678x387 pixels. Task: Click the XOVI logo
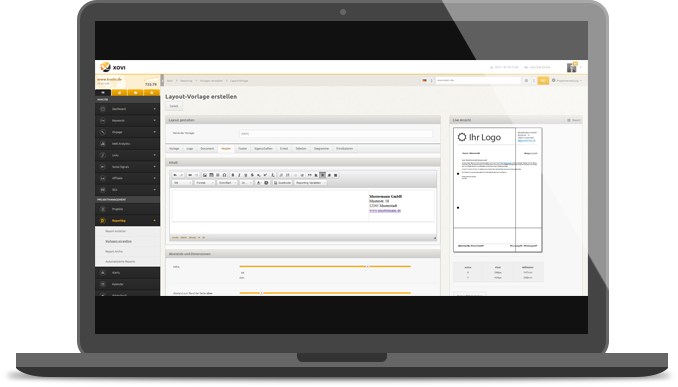coord(112,67)
